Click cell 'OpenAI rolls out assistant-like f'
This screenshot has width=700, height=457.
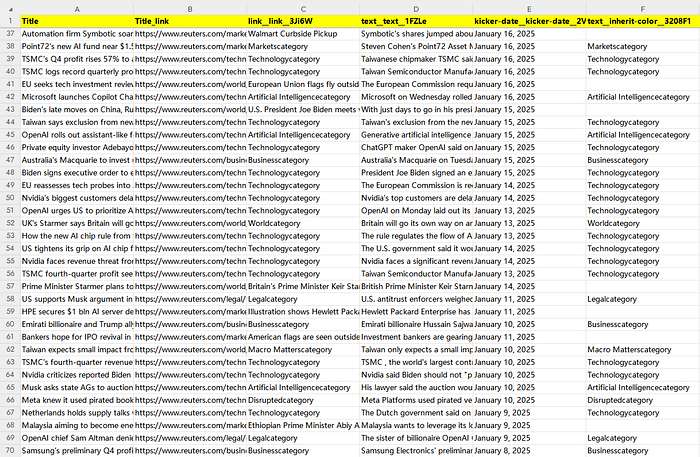pos(77,135)
